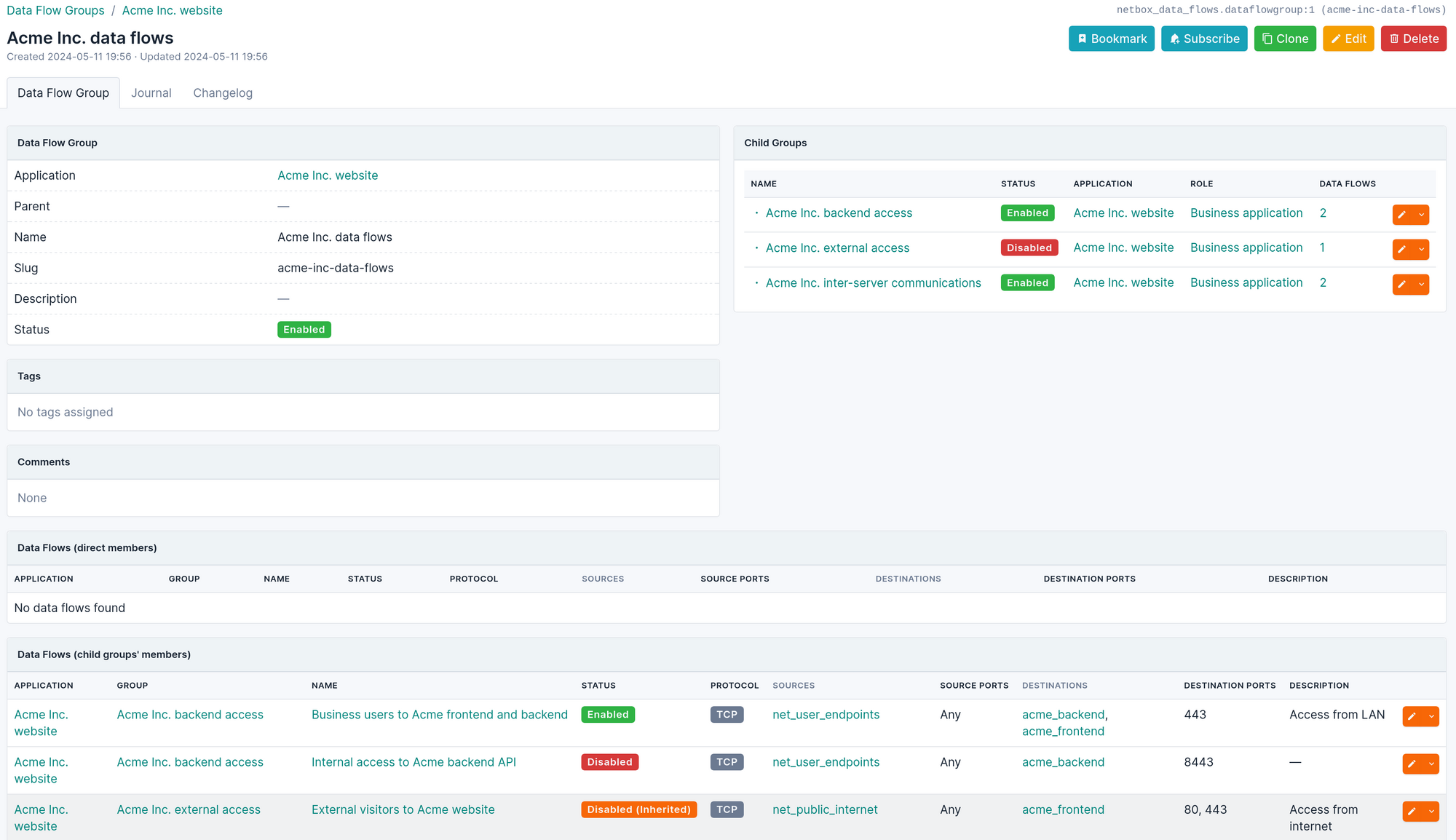1456x840 pixels.
Task: Click the 'No data flows found' text
Action: [x=70, y=608]
